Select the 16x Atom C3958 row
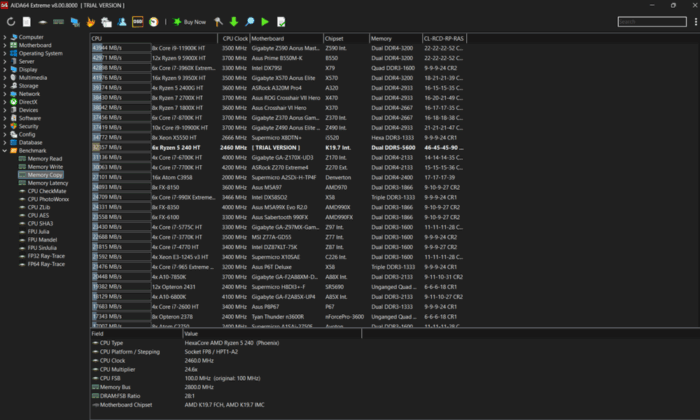700x420 pixels. tap(279, 177)
